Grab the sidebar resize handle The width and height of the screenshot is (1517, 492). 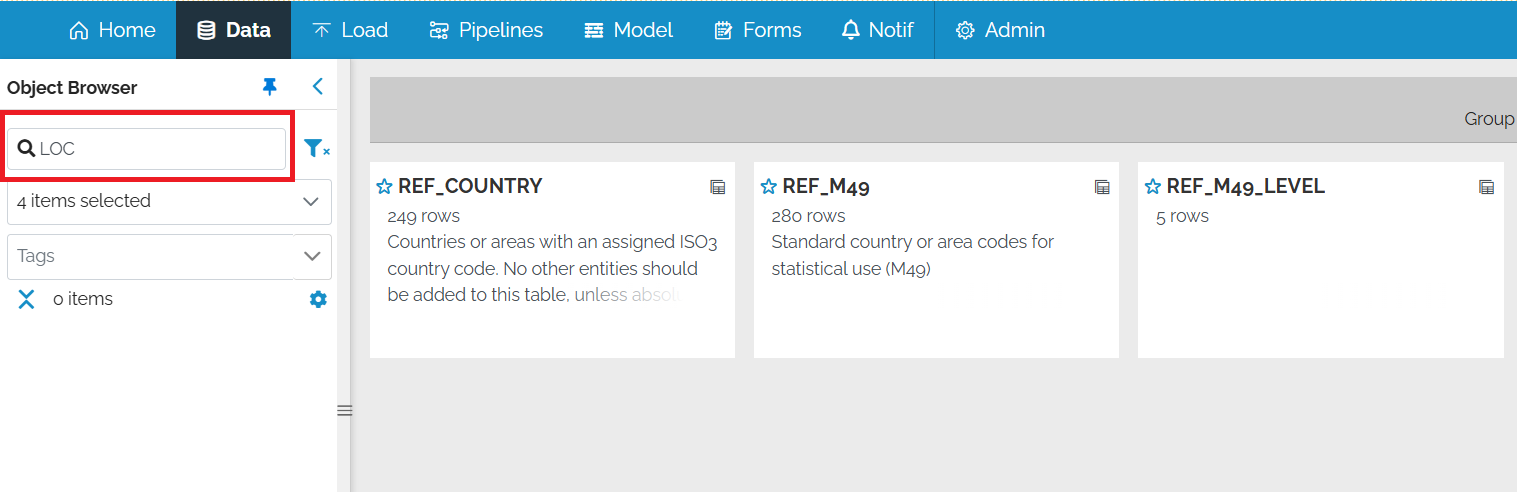click(344, 410)
